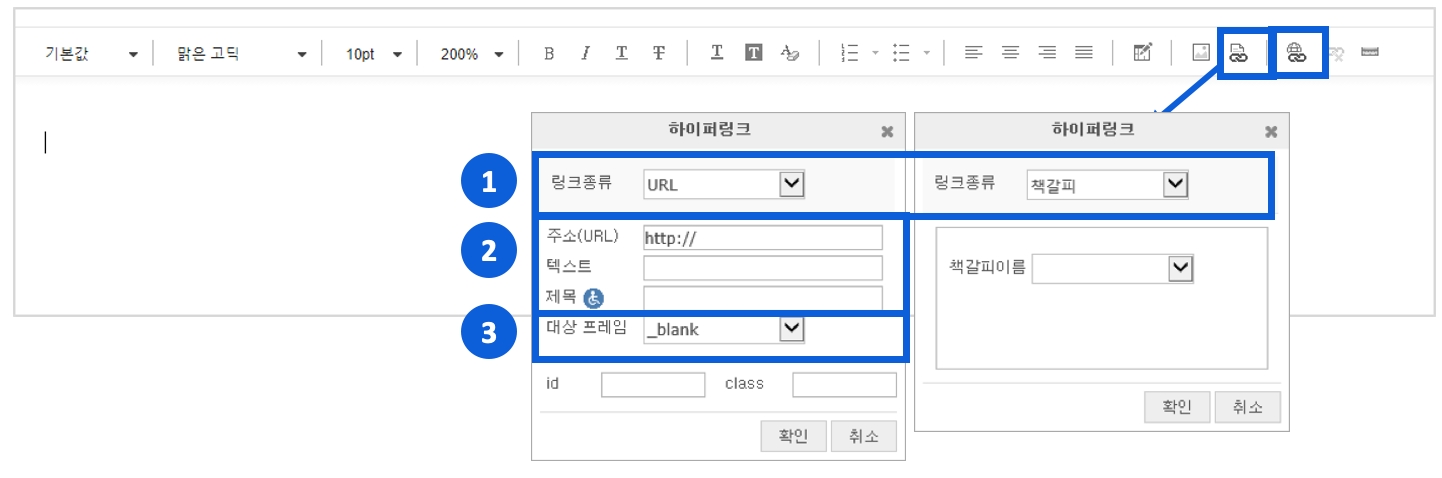
Task: Click the 주소(URL) input field
Action: [x=763, y=238]
